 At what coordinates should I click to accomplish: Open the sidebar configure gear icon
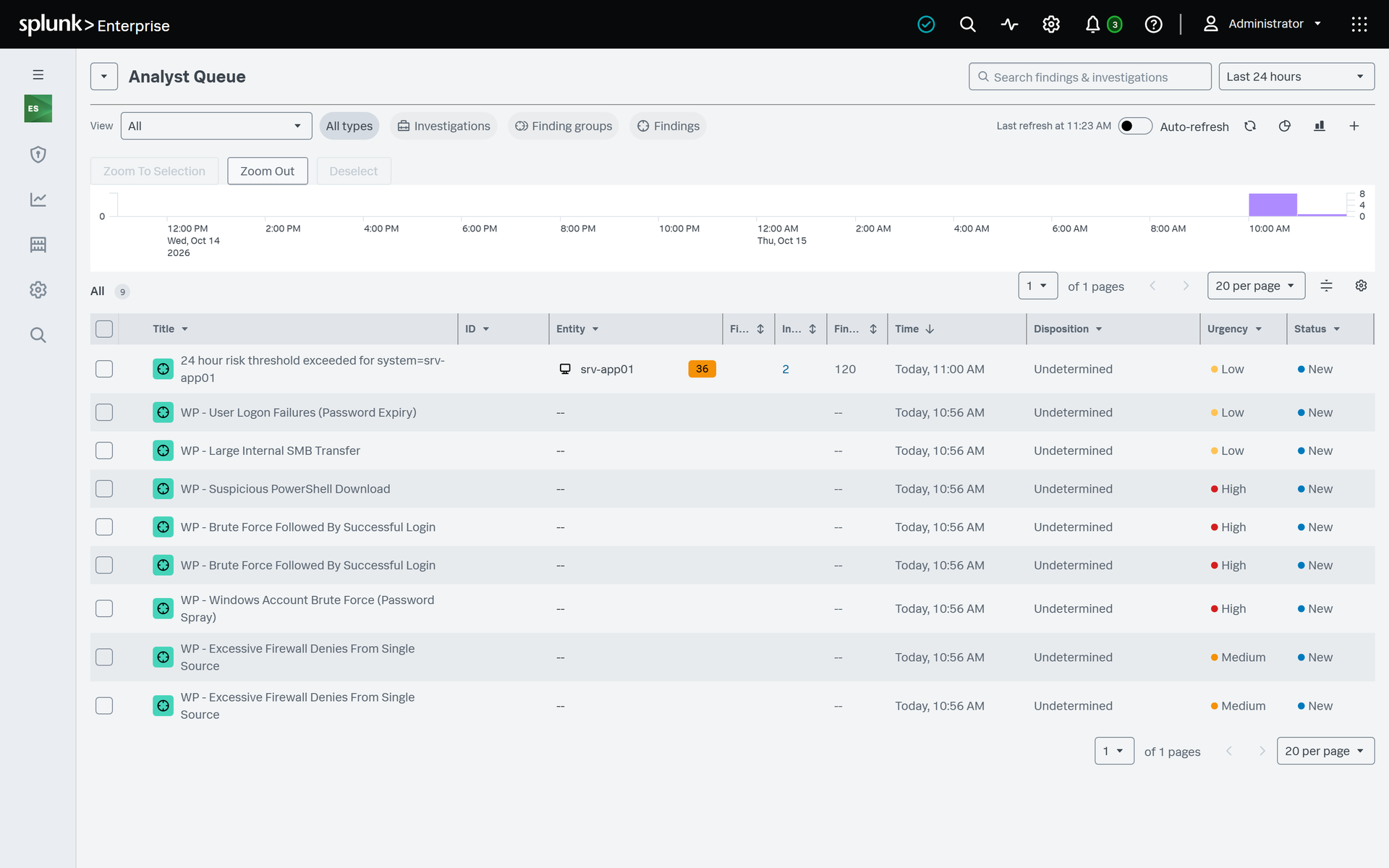pos(38,289)
